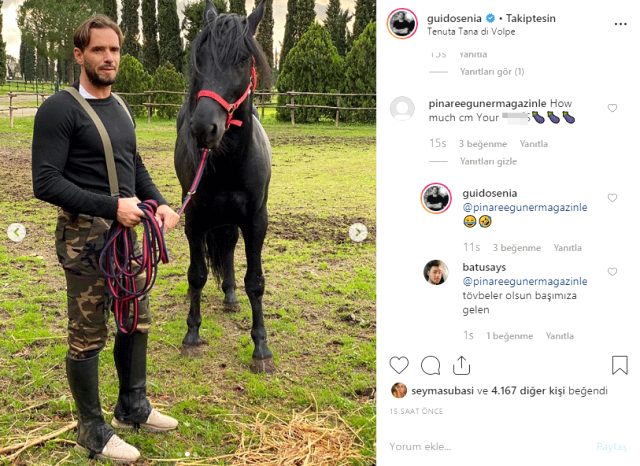Like batusays's reply heart
Viewport: 640px width, 466px height.
(x=612, y=272)
